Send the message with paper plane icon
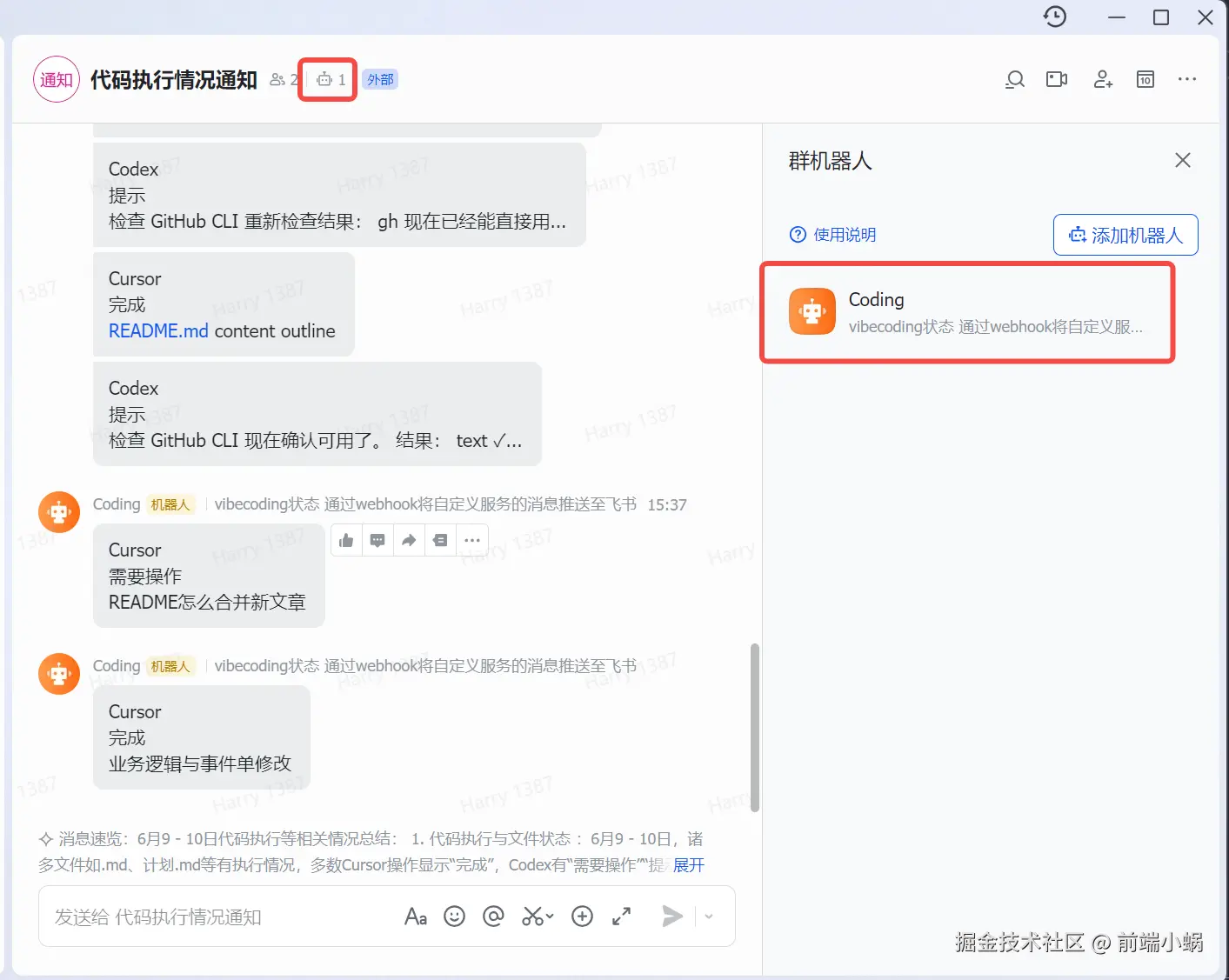The height and width of the screenshot is (980, 1229). [672, 916]
